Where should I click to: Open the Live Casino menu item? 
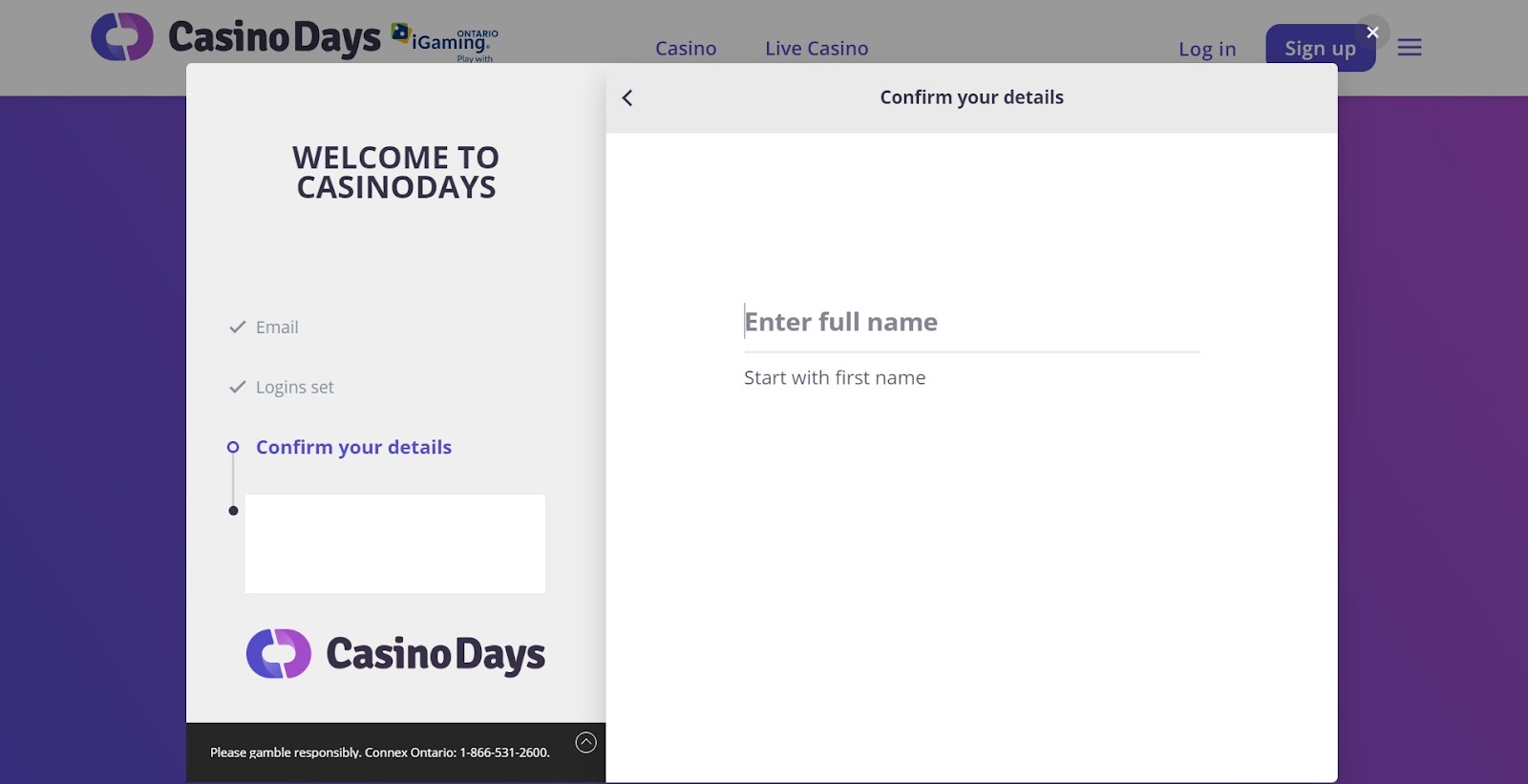pyautogui.click(x=817, y=49)
